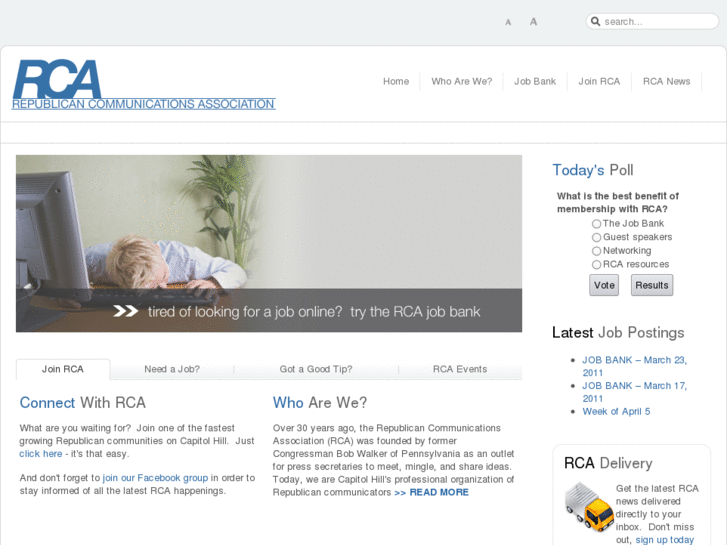
Task: Switch to the RCA Events tab
Action: point(460,369)
